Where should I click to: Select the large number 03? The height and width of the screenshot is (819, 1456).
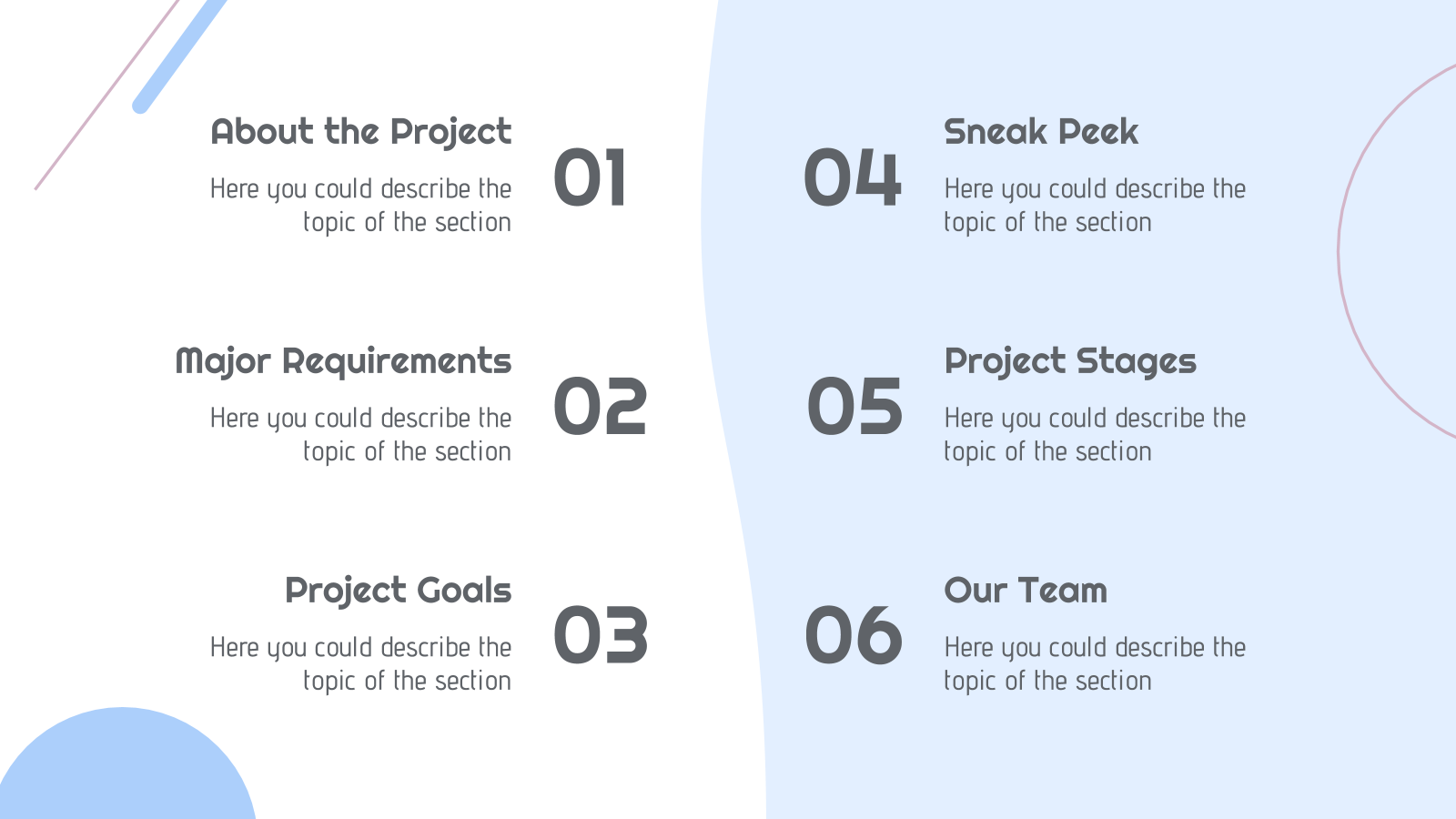600,636
